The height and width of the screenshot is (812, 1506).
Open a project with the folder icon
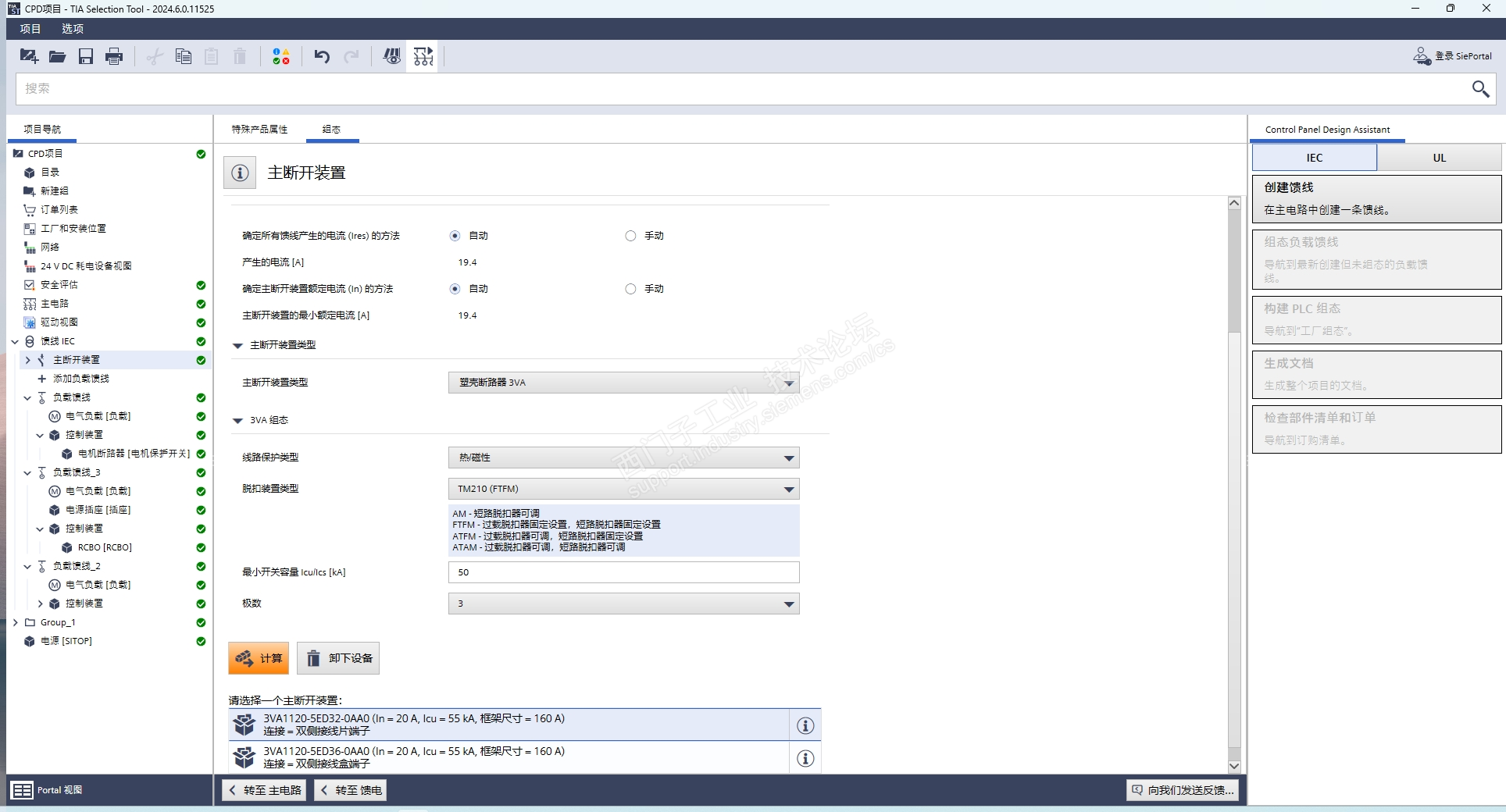[57, 56]
